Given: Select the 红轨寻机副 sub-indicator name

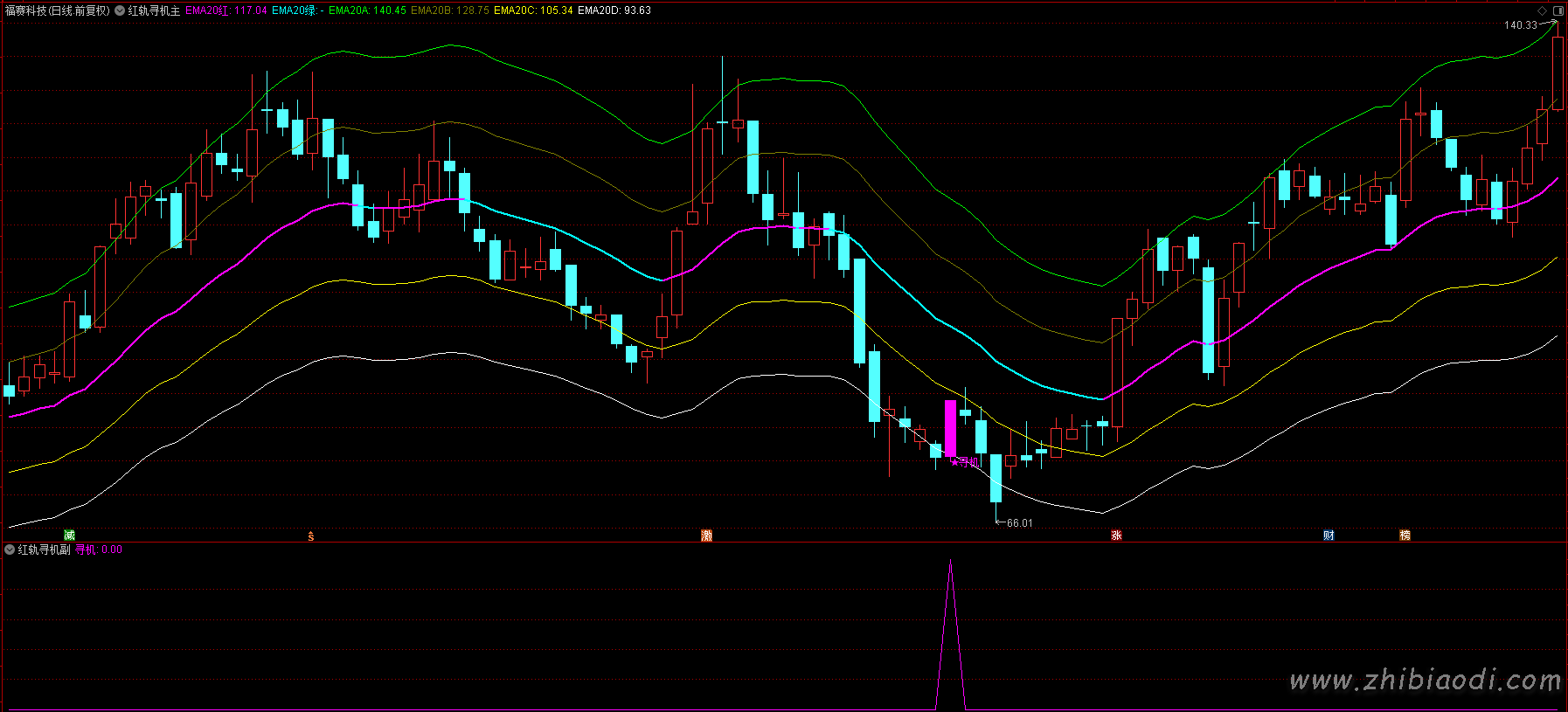Looking at the screenshot, I should click(x=44, y=550).
